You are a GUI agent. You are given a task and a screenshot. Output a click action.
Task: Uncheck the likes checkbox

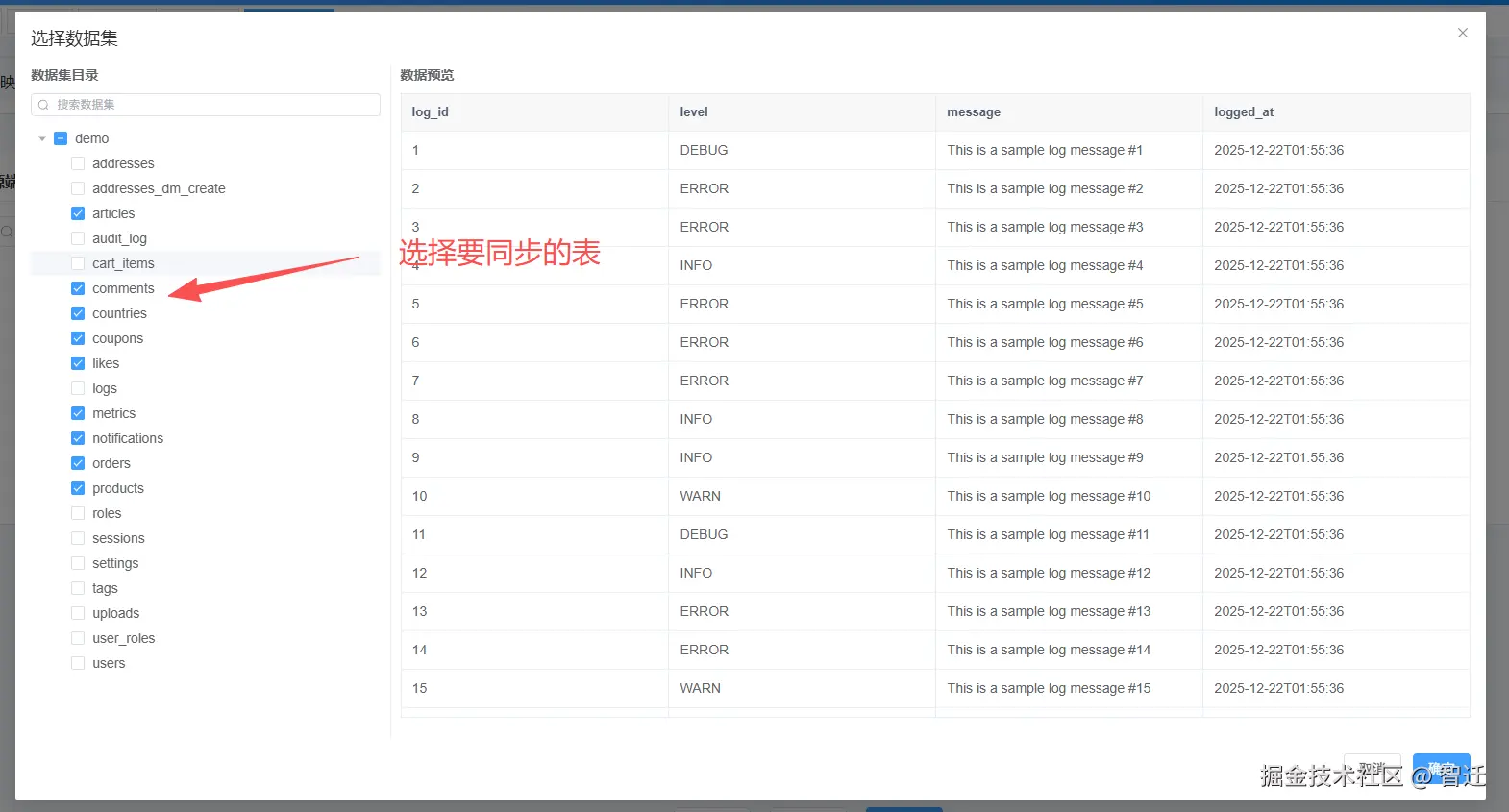click(x=78, y=363)
